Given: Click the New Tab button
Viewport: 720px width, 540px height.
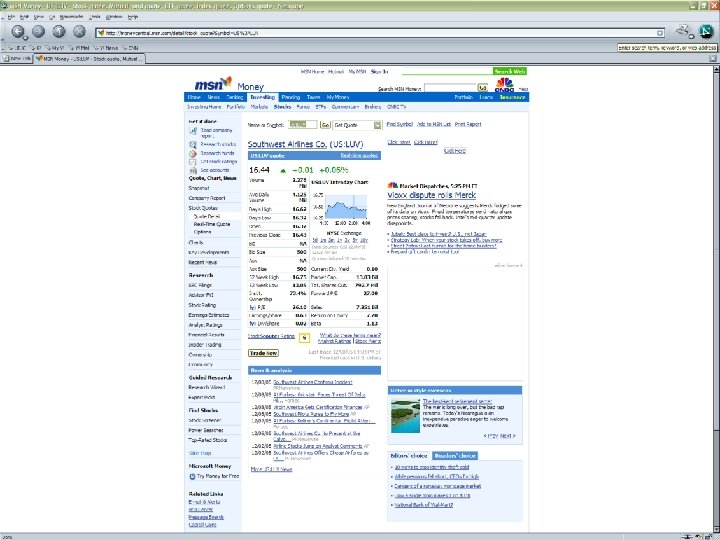Looking at the screenshot, I should [x=17, y=59].
